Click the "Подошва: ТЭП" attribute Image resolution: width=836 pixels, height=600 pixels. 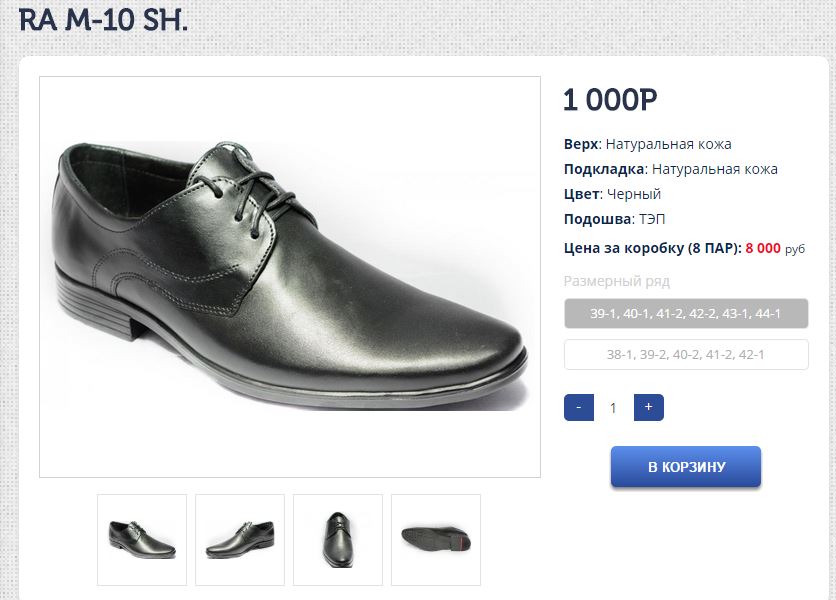(x=614, y=219)
